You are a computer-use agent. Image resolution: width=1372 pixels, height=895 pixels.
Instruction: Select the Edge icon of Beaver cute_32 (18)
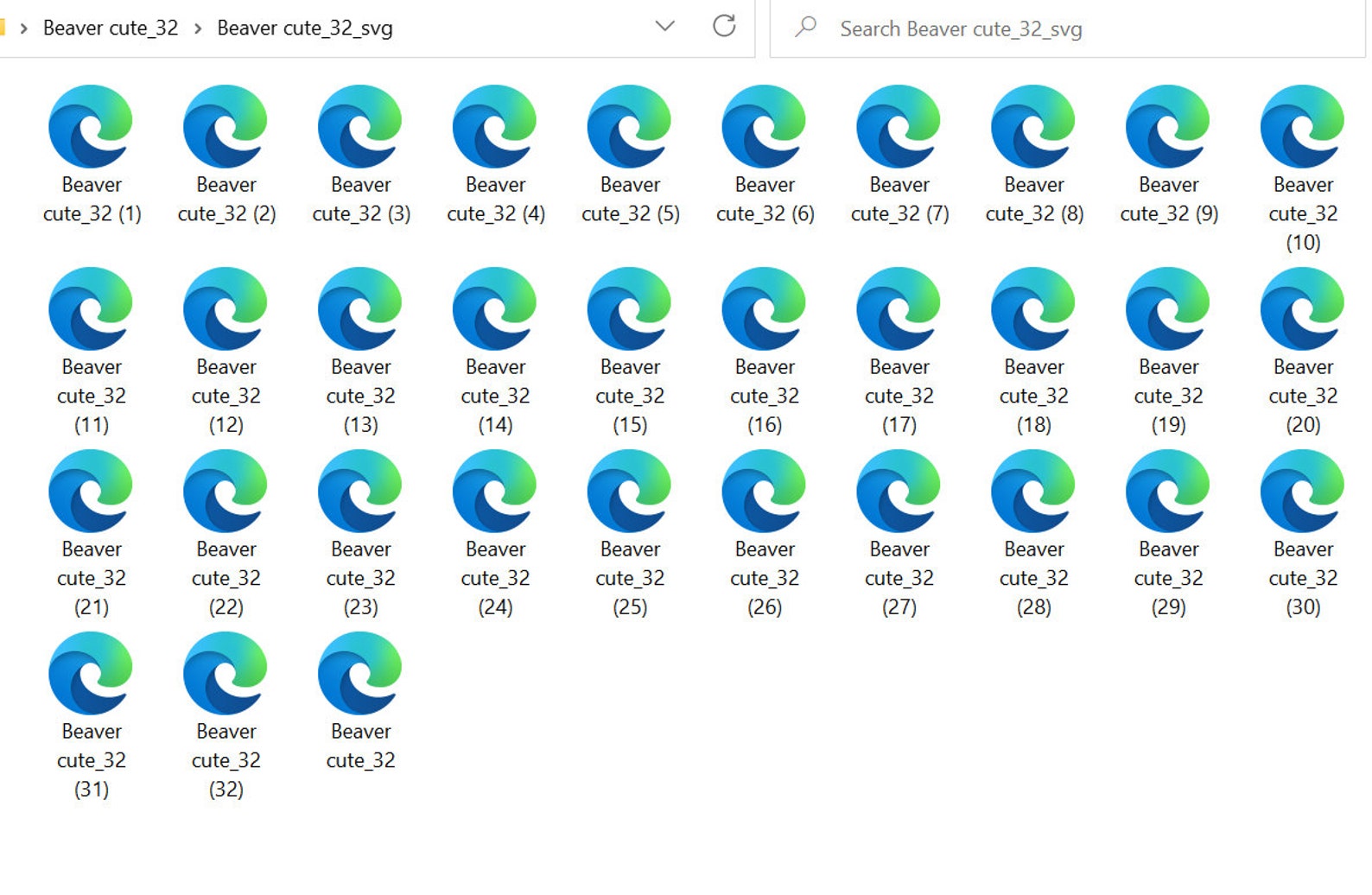pos(1033,308)
